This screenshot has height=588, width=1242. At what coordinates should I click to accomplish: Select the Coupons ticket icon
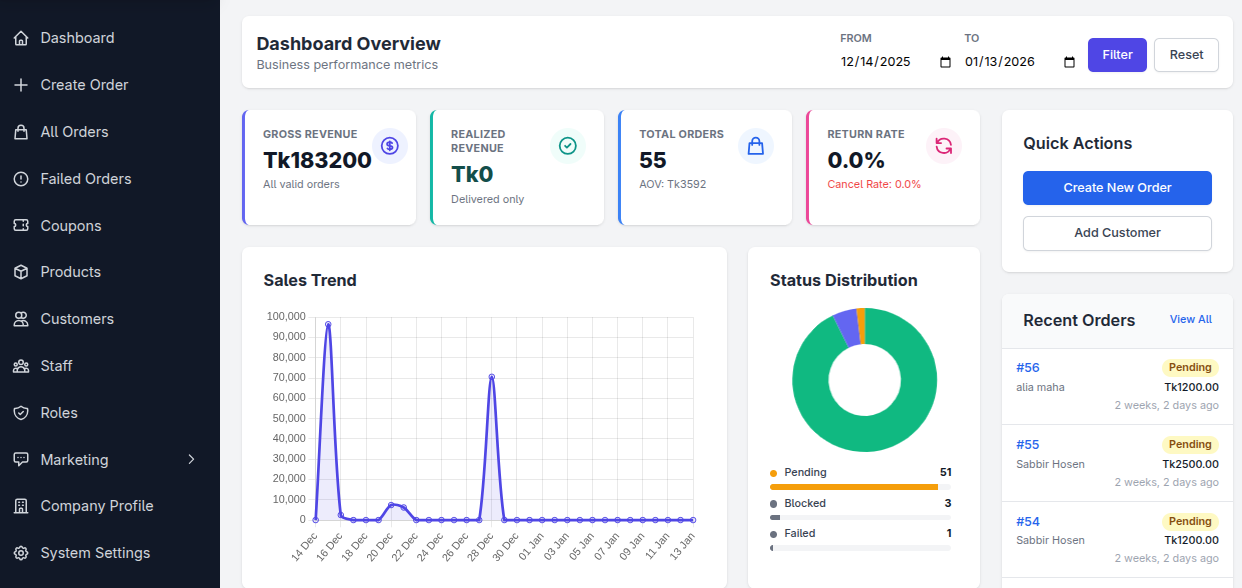tap(20, 225)
